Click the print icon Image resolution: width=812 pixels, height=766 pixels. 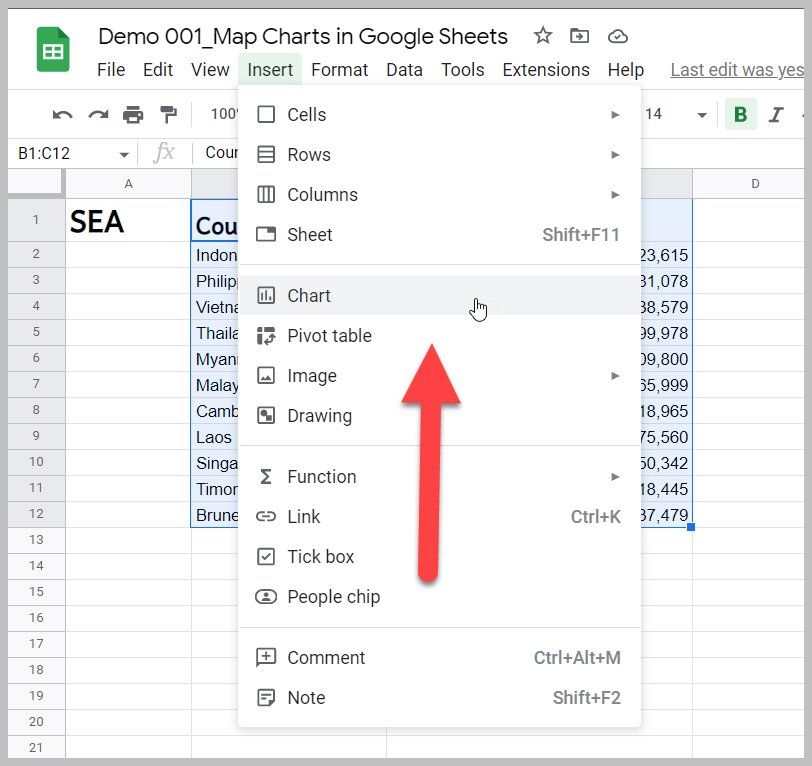tap(133, 114)
